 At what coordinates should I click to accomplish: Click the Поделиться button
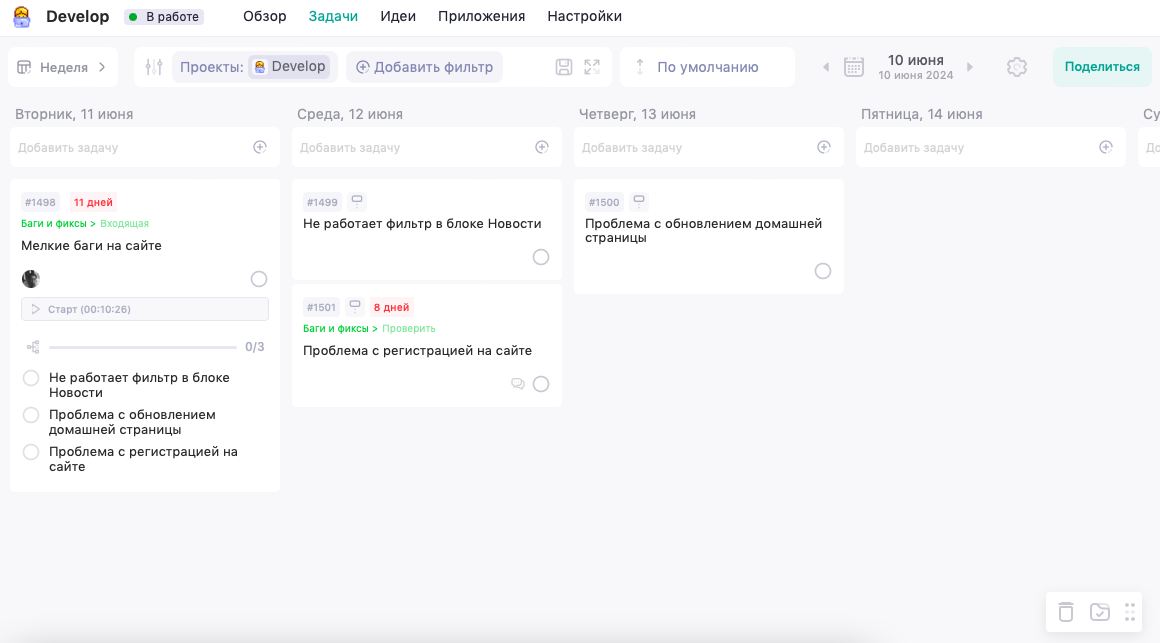(1101, 66)
